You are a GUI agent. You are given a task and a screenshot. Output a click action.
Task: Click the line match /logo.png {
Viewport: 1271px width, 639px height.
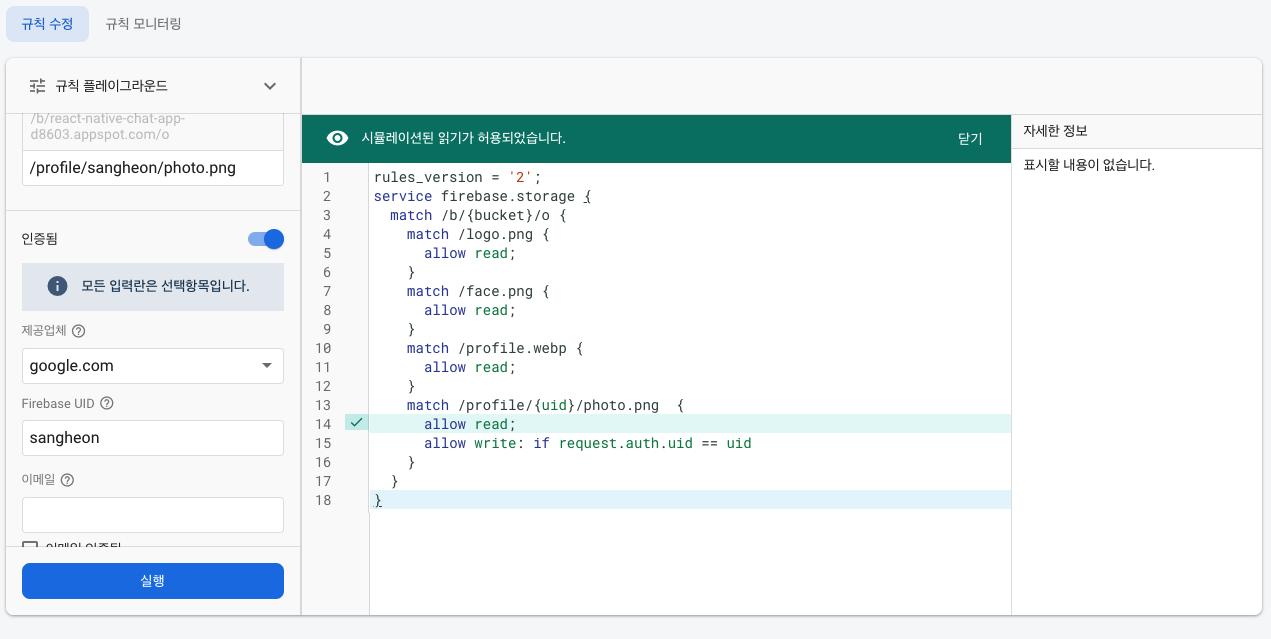pos(478,234)
